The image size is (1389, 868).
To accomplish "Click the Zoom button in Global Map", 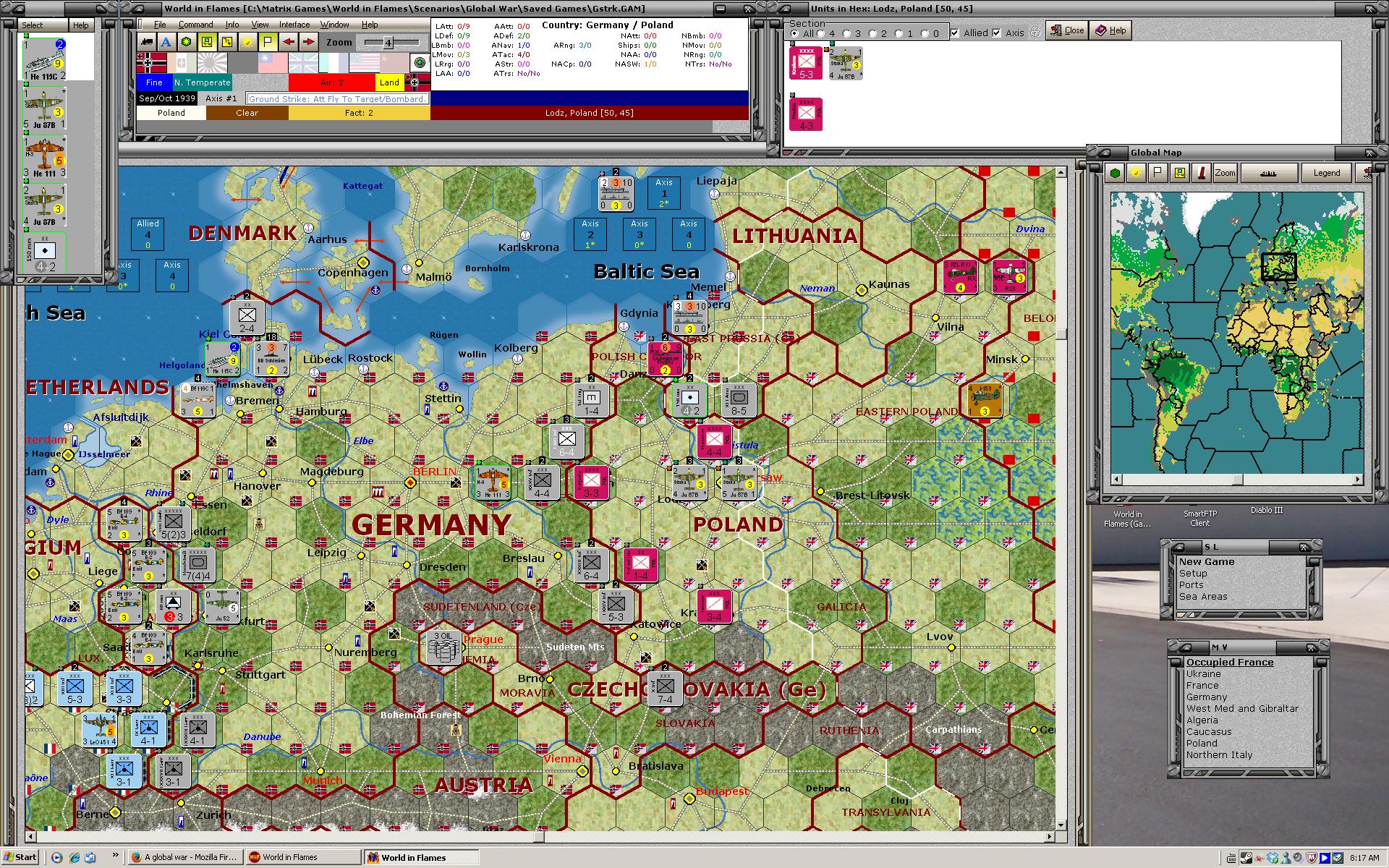I will click(x=1226, y=173).
